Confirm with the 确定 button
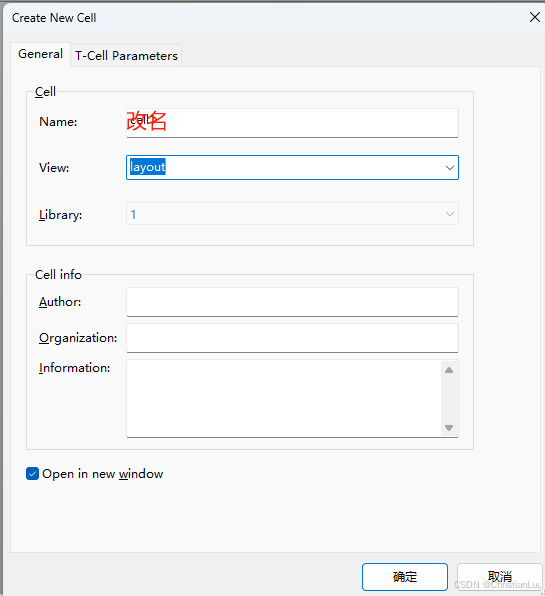 [x=405, y=577]
